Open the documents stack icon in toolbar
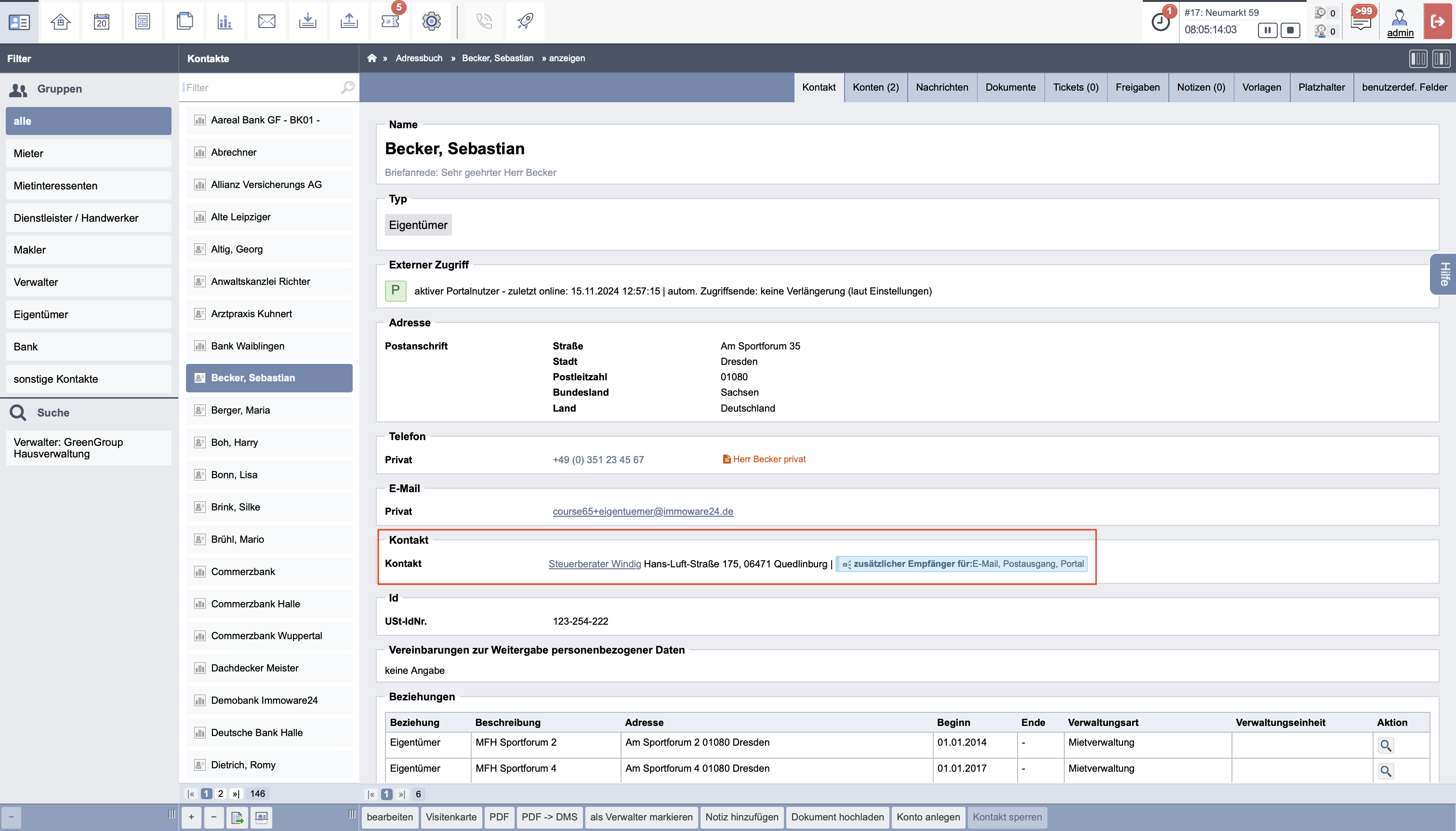This screenshot has height=831, width=1456. tap(184, 22)
